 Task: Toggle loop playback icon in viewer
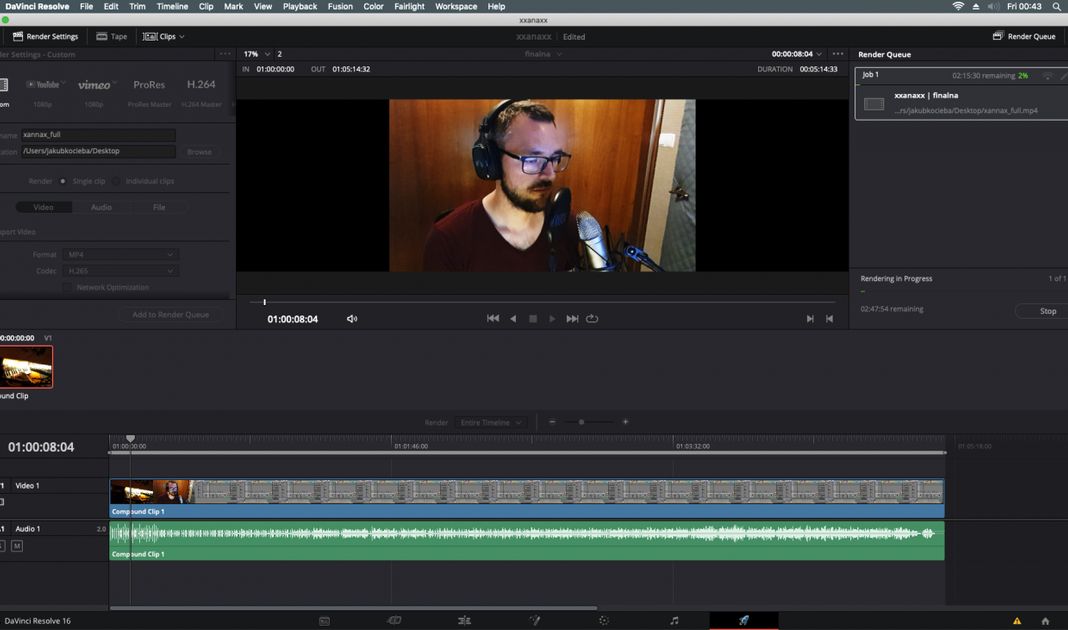[x=592, y=319]
